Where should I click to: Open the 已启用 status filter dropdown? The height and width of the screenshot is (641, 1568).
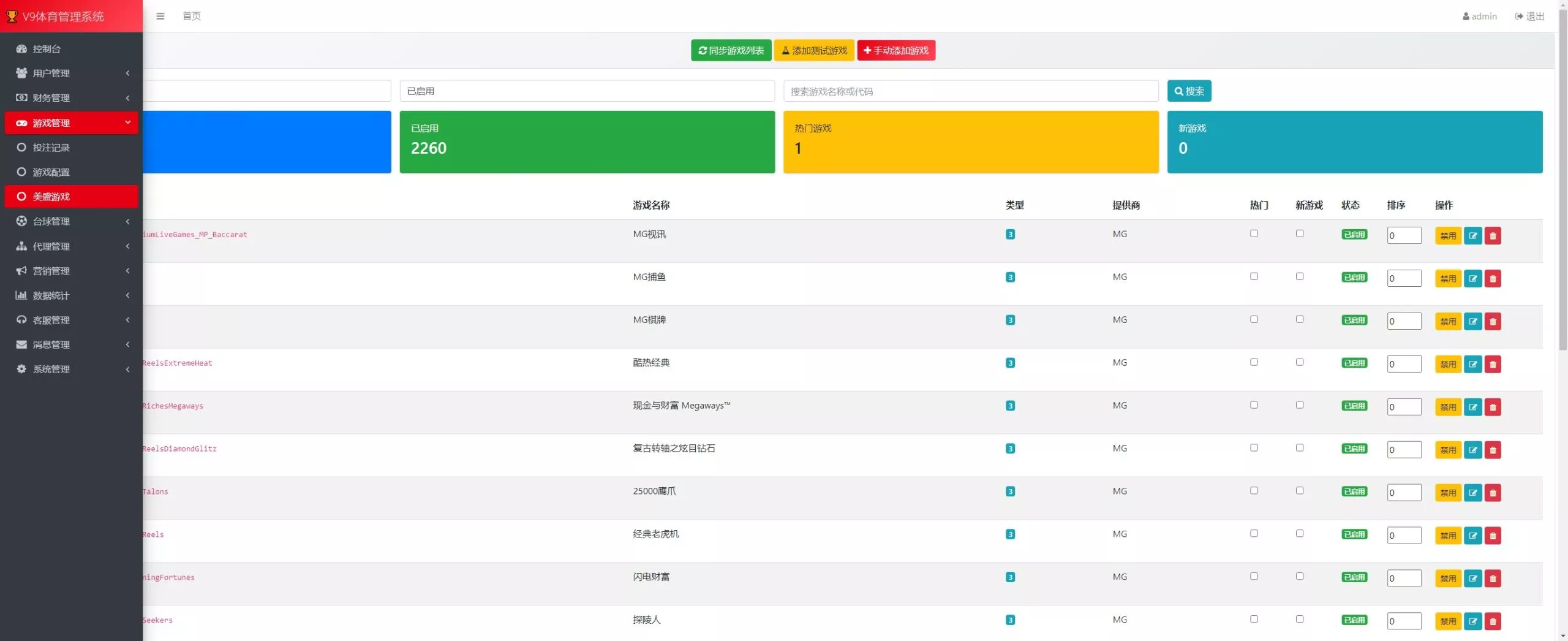587,91
